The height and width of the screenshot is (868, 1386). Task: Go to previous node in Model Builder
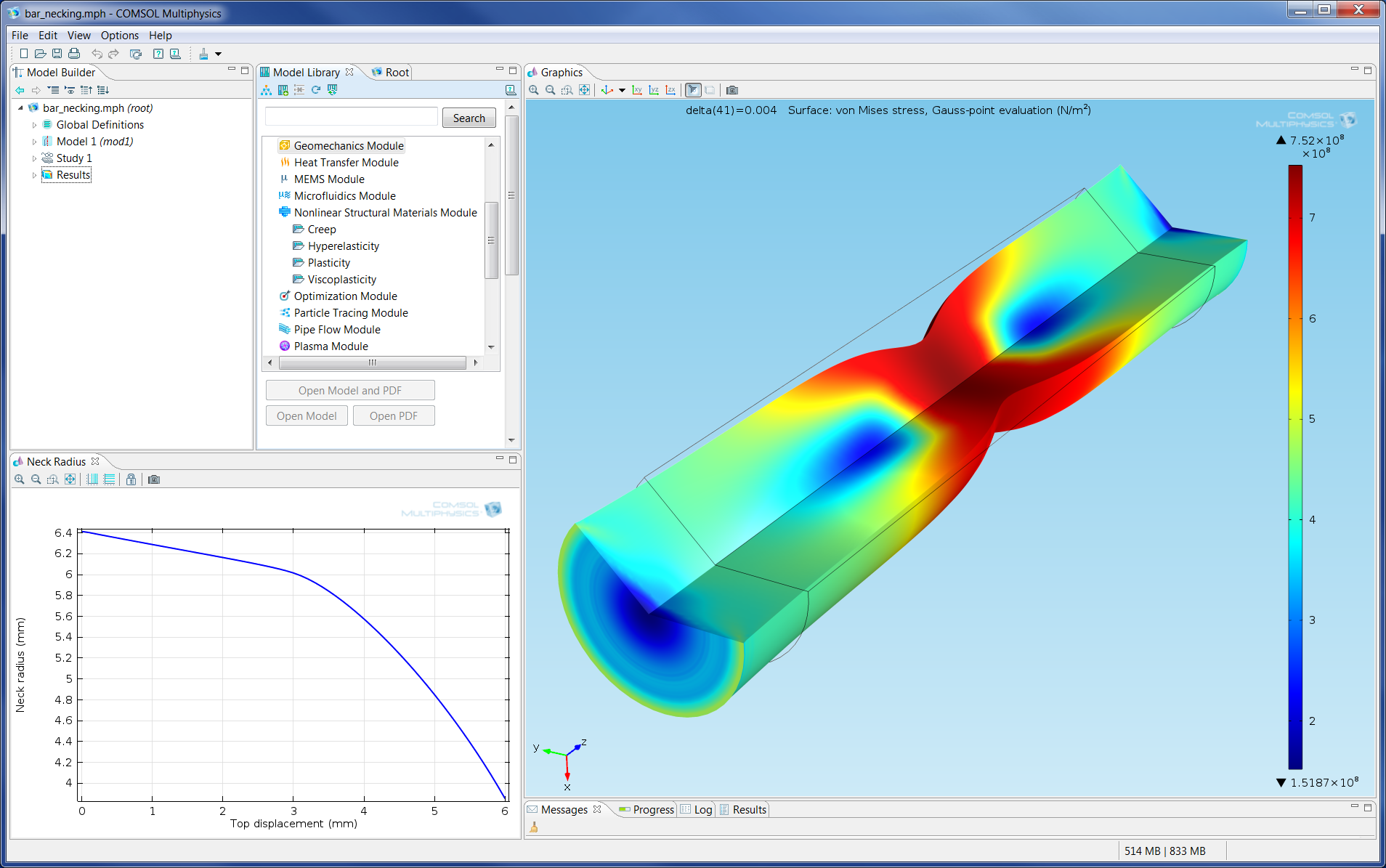(x=20, y=90)
